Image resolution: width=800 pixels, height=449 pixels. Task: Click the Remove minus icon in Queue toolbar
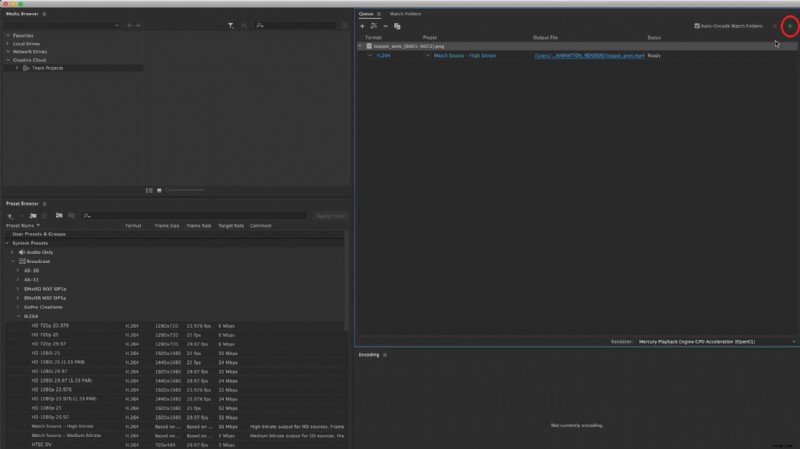tap(385, 26)
